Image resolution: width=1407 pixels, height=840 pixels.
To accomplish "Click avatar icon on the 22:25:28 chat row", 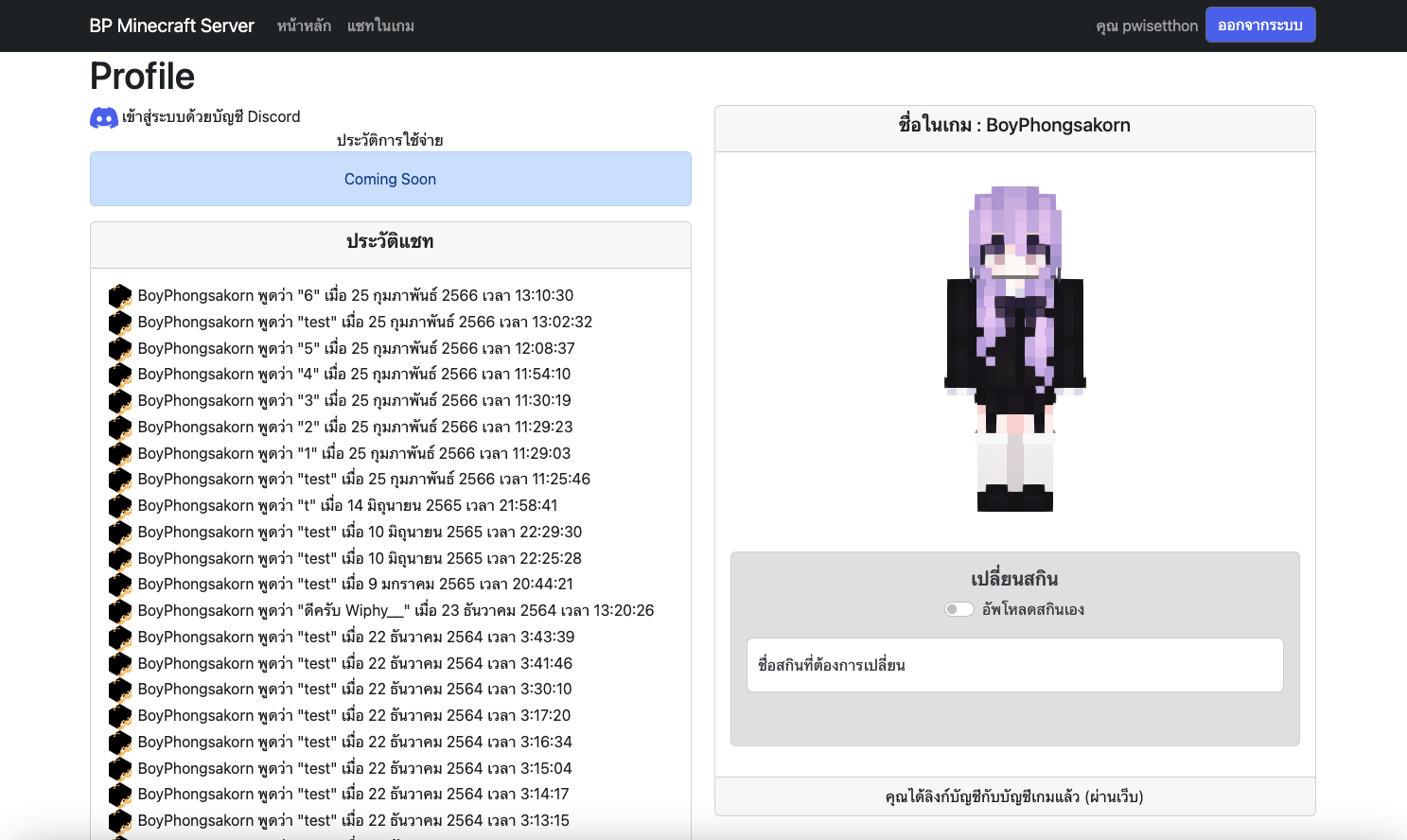I will coord(120,559).
